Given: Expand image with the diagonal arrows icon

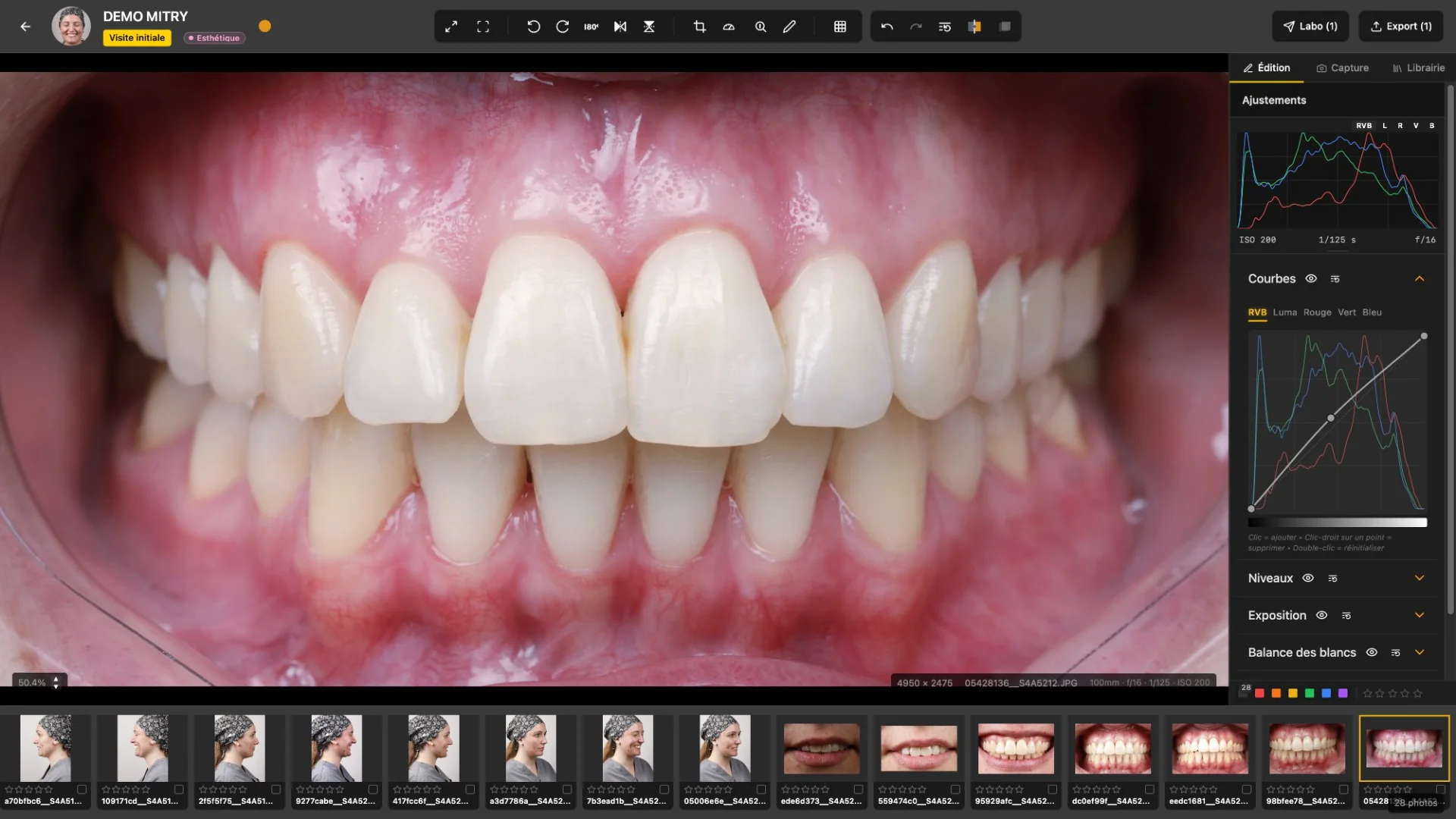Looking at the screenshot, I should tap(451, 27).
